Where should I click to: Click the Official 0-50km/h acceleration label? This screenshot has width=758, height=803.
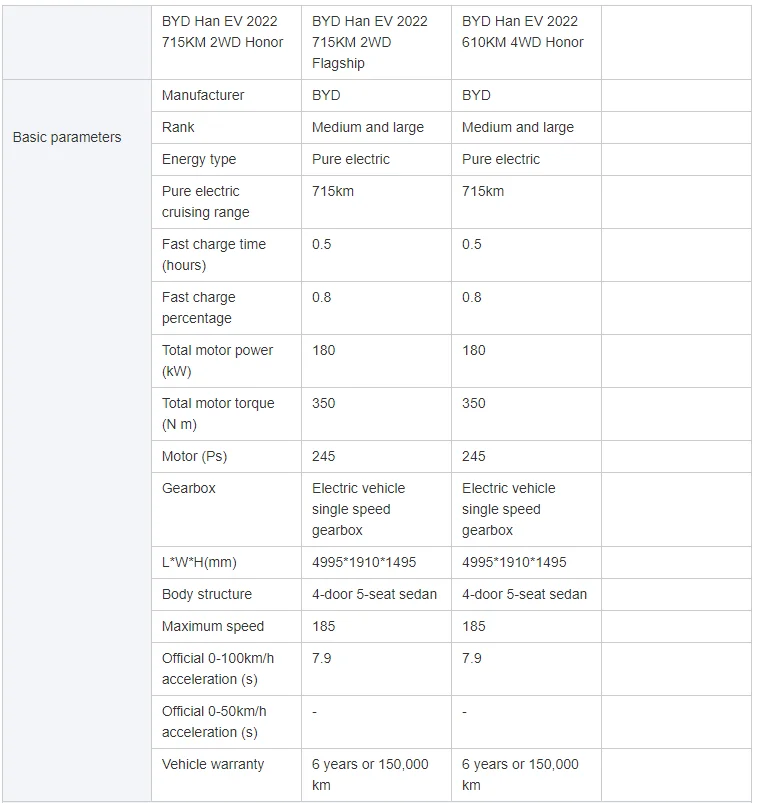point(214,721)
